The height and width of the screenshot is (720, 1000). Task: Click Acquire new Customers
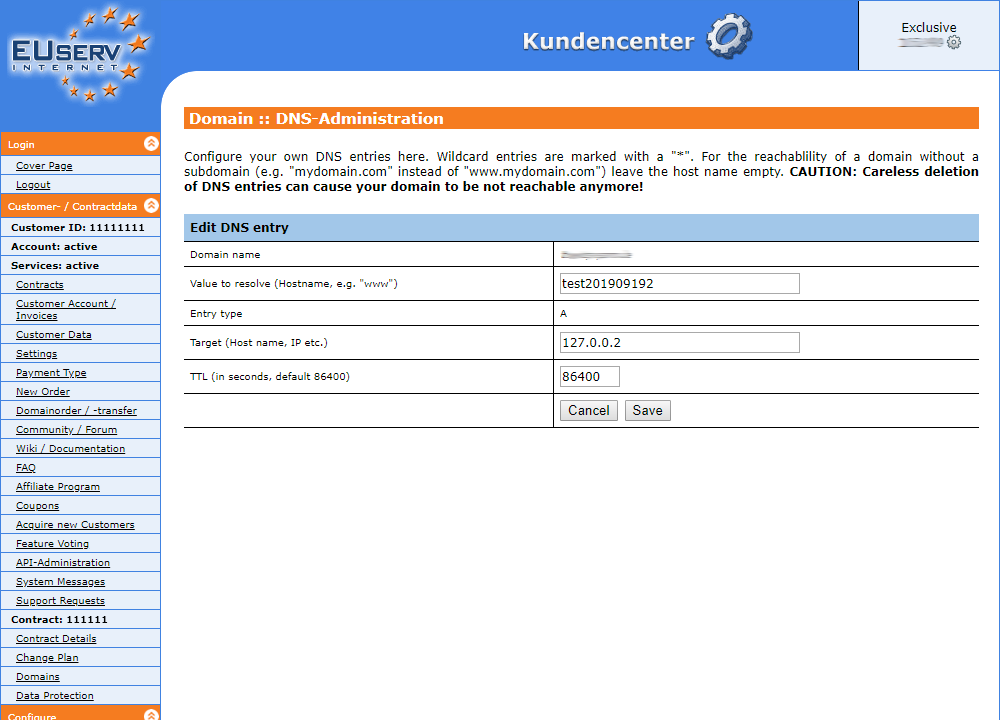click(x=75, y=525)
